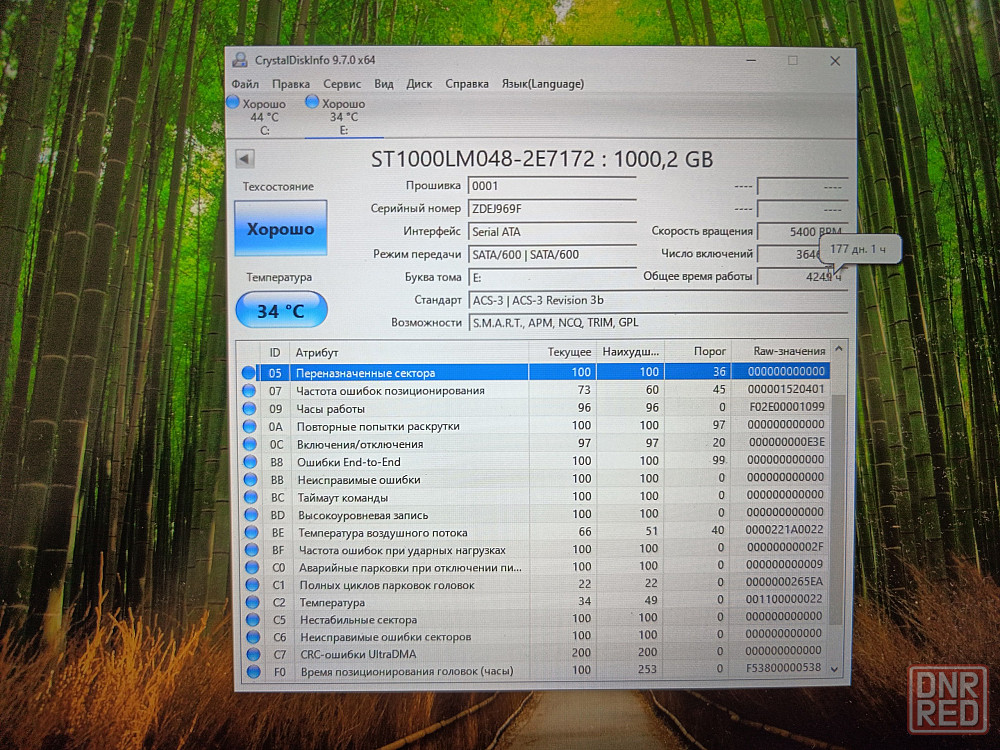Click the Raw-значения column header
The height and width of the screenshot is (750, 1000).
(781, 351)
